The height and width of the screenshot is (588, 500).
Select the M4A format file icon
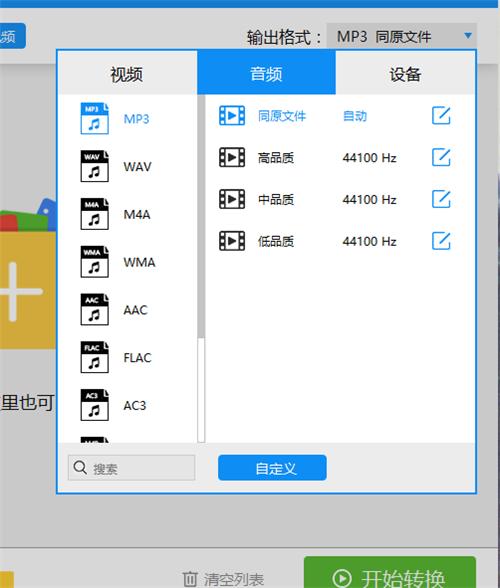click(95, 214)
